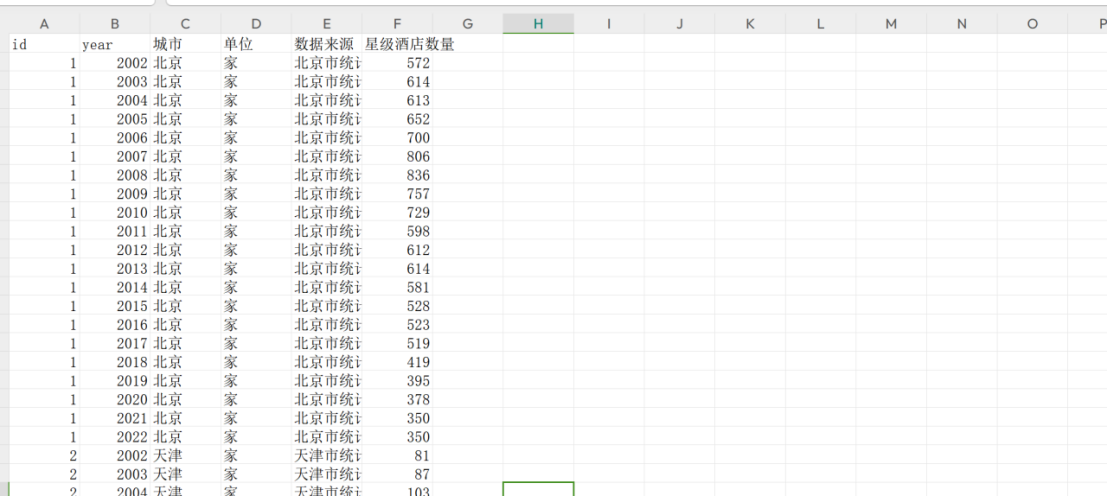Screen dimensions: 1108x496
Task: Select the cell with value 613
Action: (397, 100)
